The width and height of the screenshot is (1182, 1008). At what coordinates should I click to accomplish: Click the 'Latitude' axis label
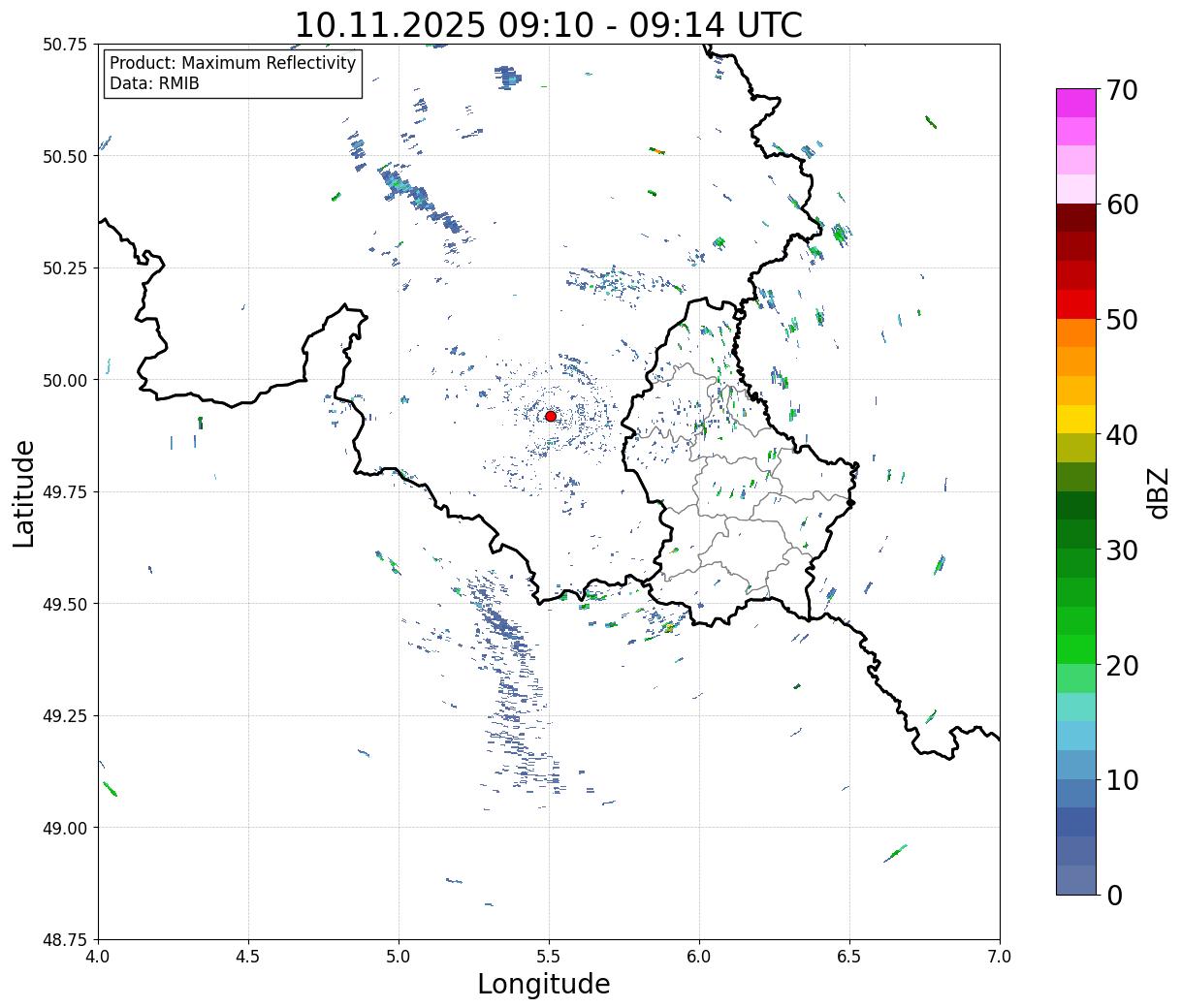24,492
